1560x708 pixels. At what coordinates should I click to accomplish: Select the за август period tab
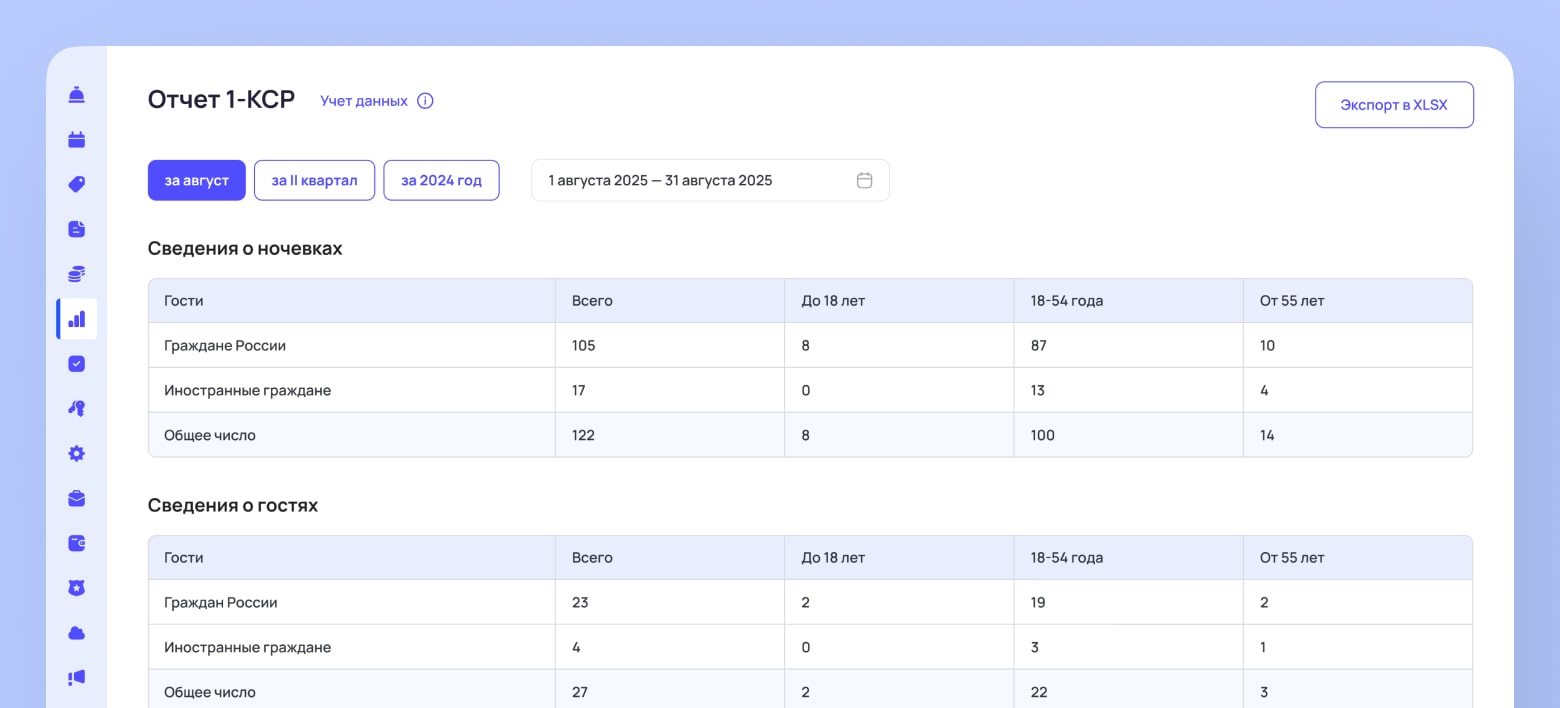coord(197,180)
